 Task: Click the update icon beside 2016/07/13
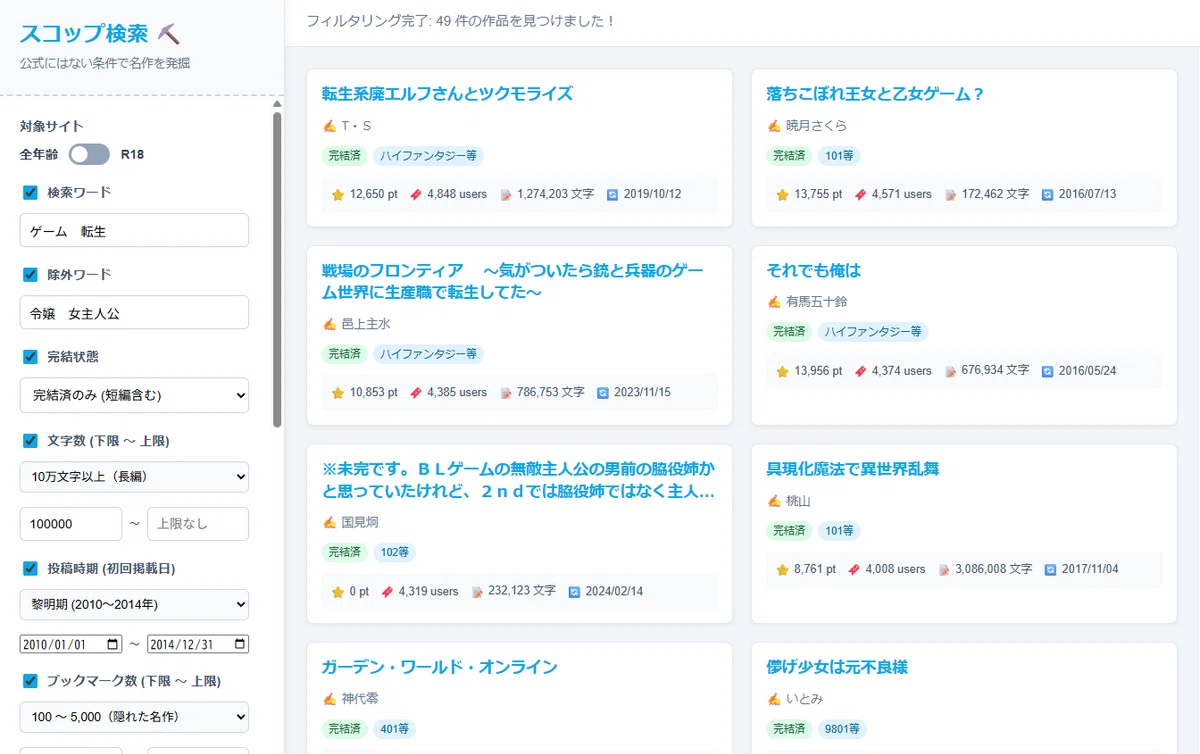[1047, 194]
